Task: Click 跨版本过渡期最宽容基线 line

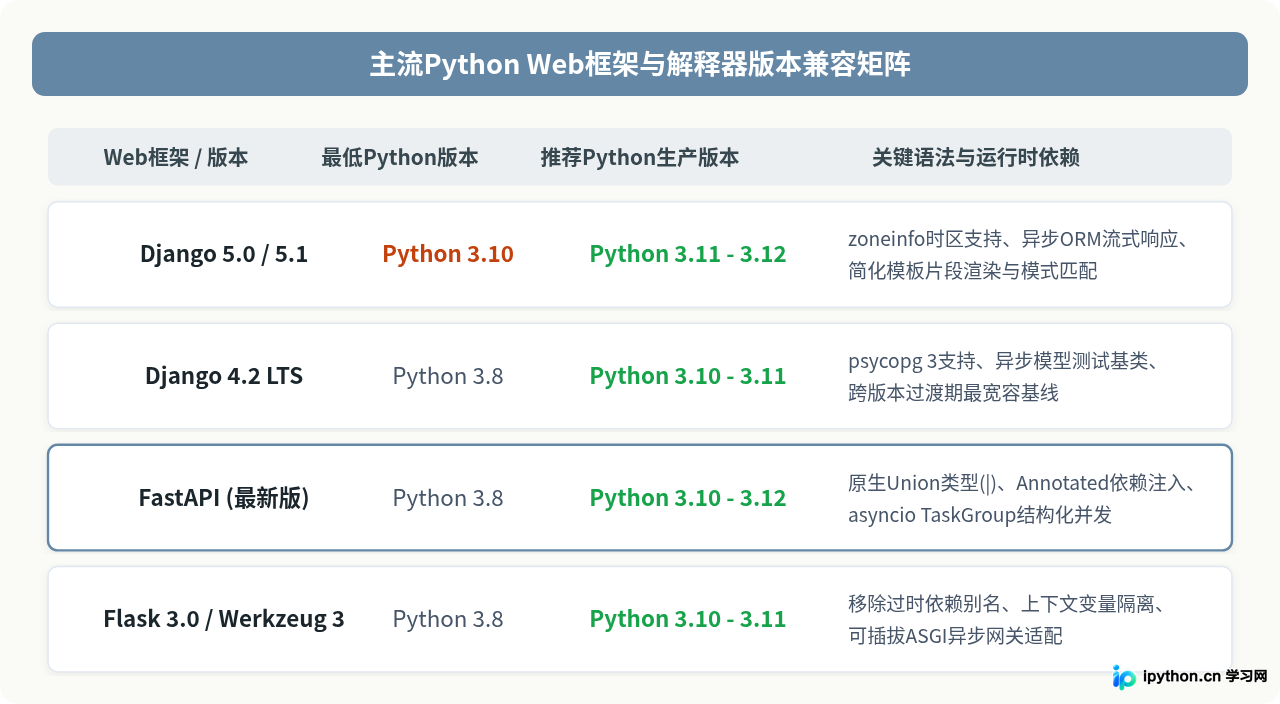Action: click(953, 393)
